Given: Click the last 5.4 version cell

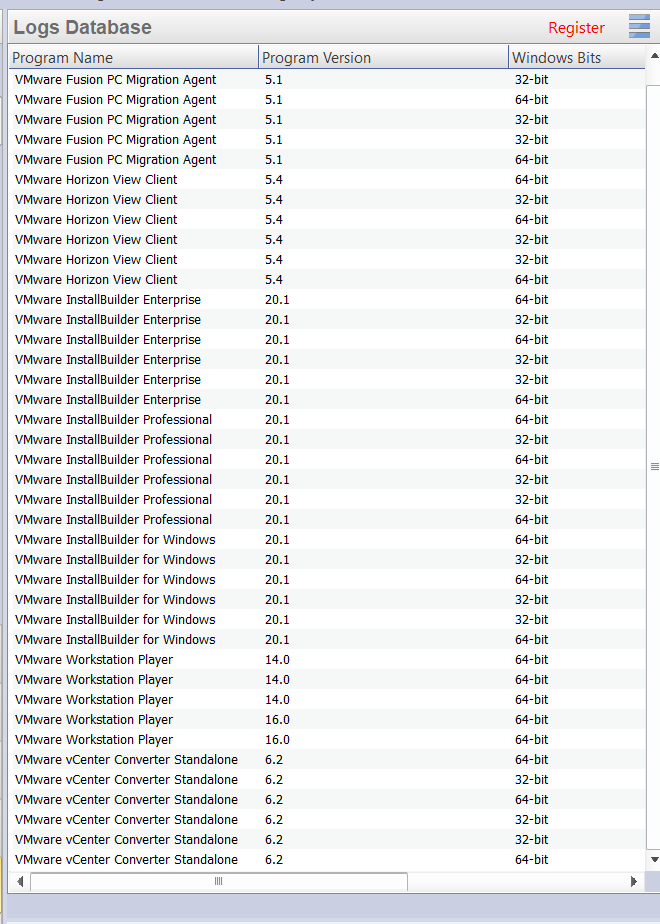Looking at the screenshot, I should (274, 279).
